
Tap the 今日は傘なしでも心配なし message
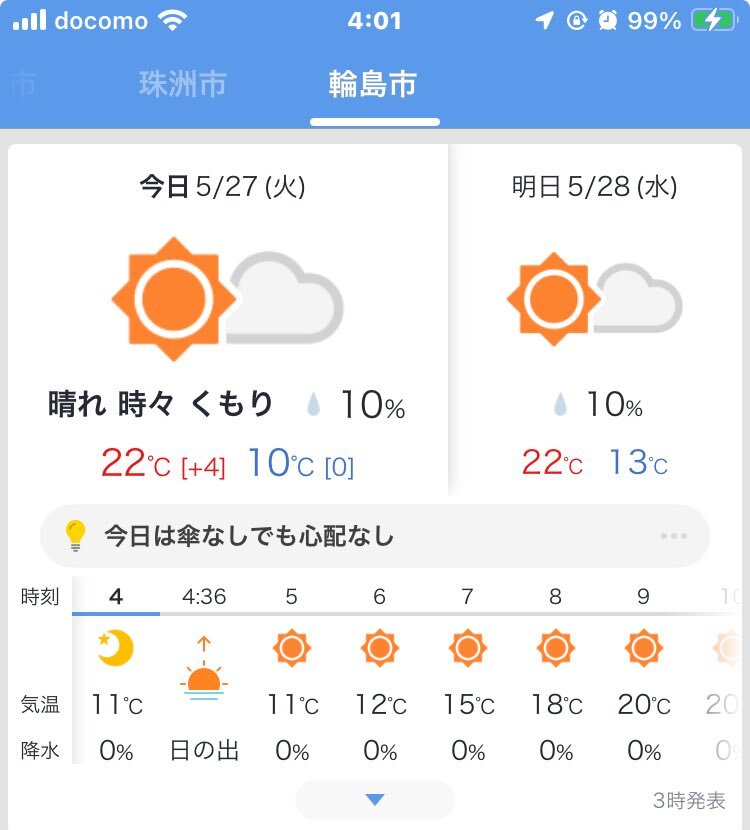coord(249,536)
